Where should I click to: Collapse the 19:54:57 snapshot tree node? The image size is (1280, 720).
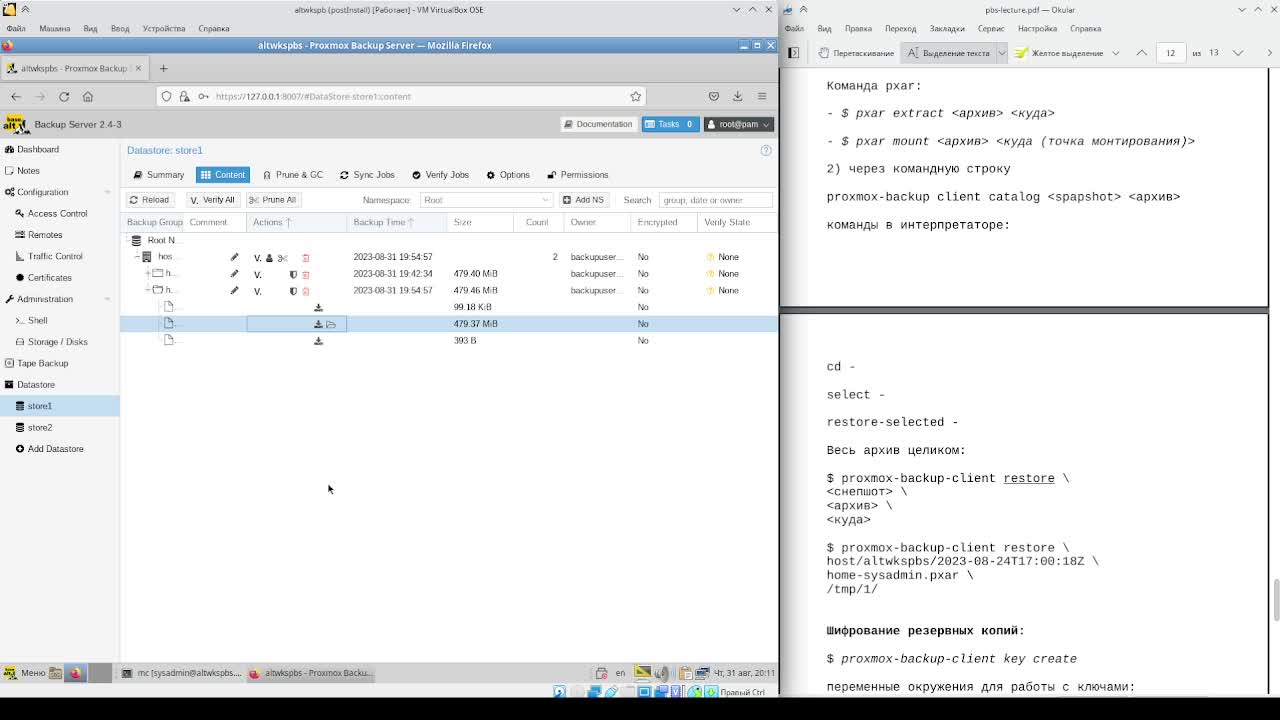click(148, 290)
